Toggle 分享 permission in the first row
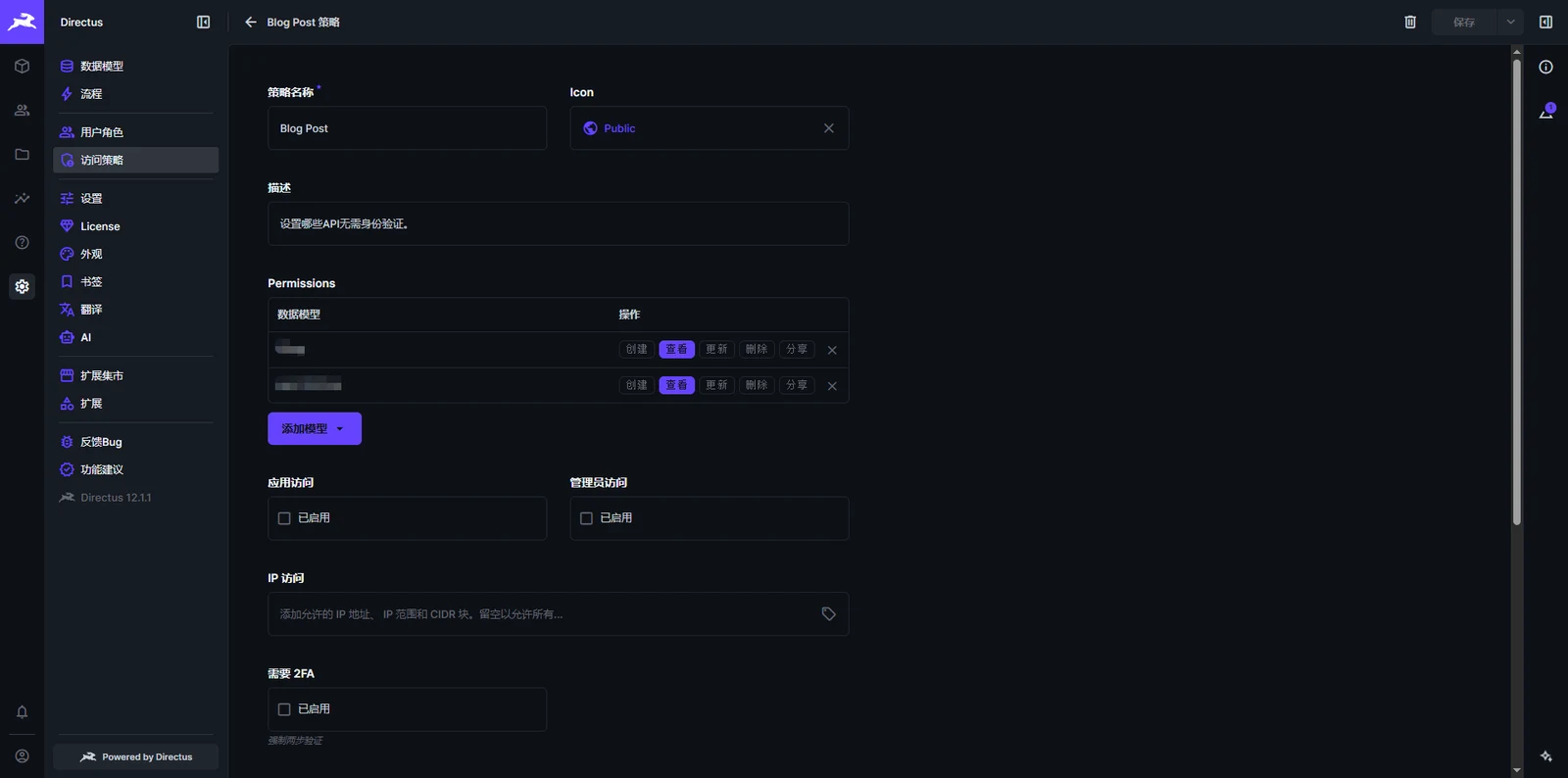The width and height of the screenshot is (1568, 778). tap(797, 350)
